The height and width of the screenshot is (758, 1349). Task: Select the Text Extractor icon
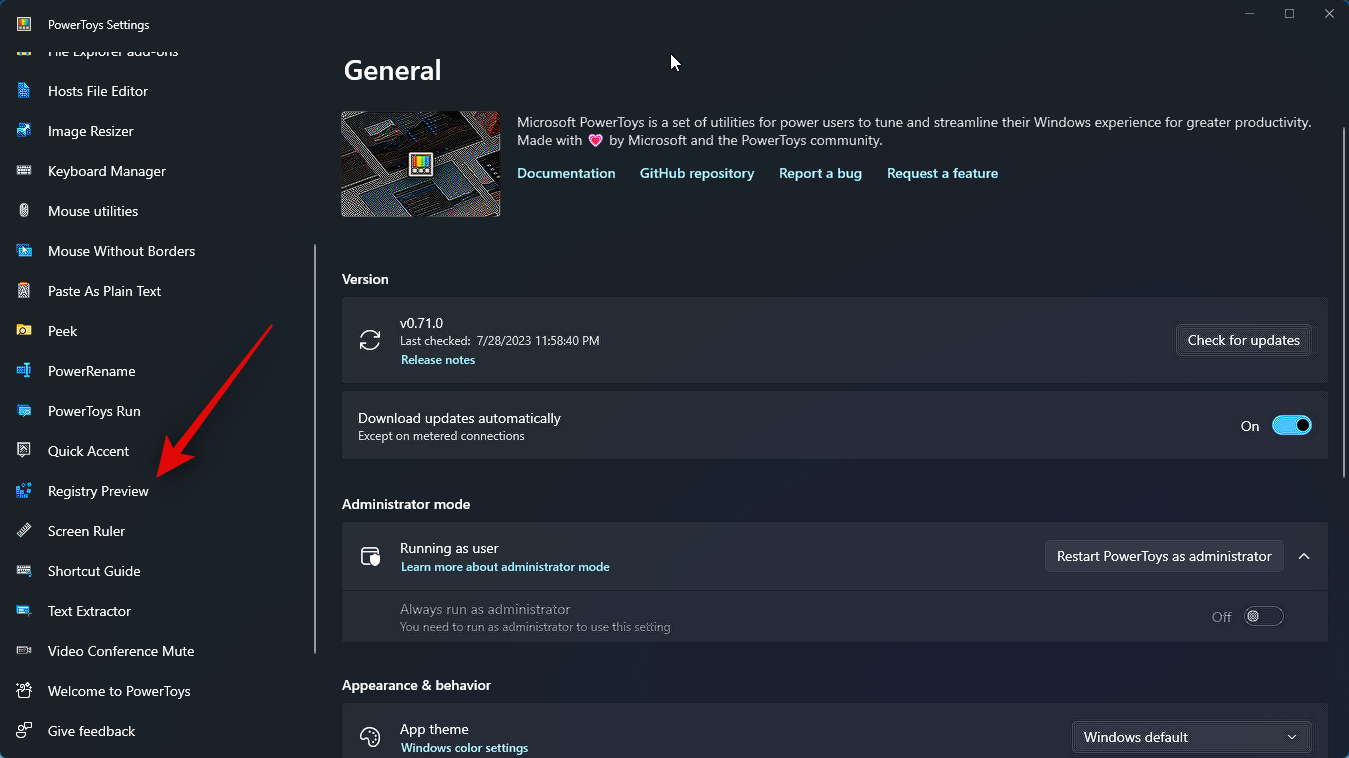click(24, 611)
